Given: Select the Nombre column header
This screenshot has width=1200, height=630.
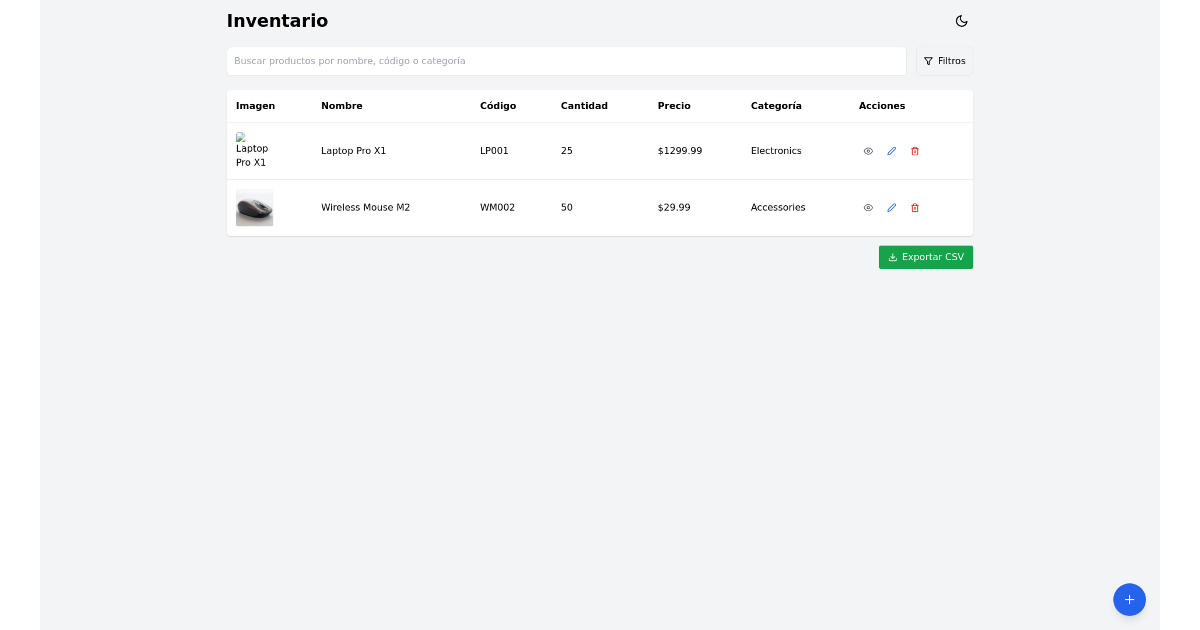Looking at the screenshot, I should [341, 105].
